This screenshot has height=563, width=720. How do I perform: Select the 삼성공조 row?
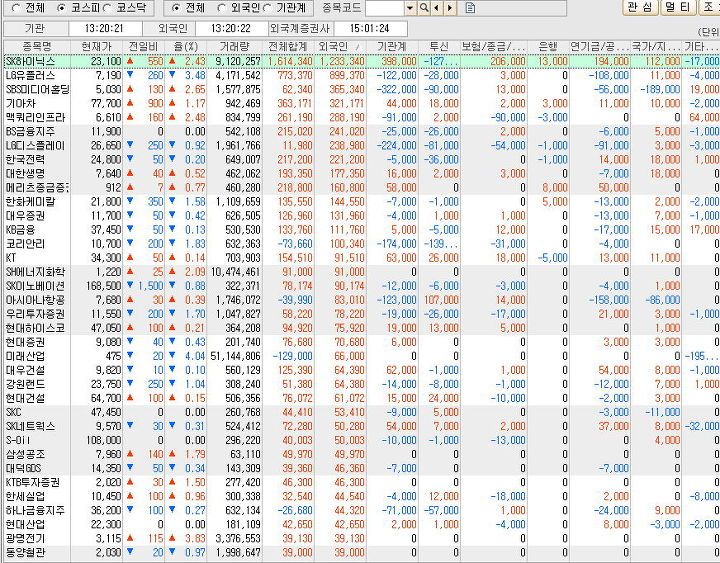362,455
